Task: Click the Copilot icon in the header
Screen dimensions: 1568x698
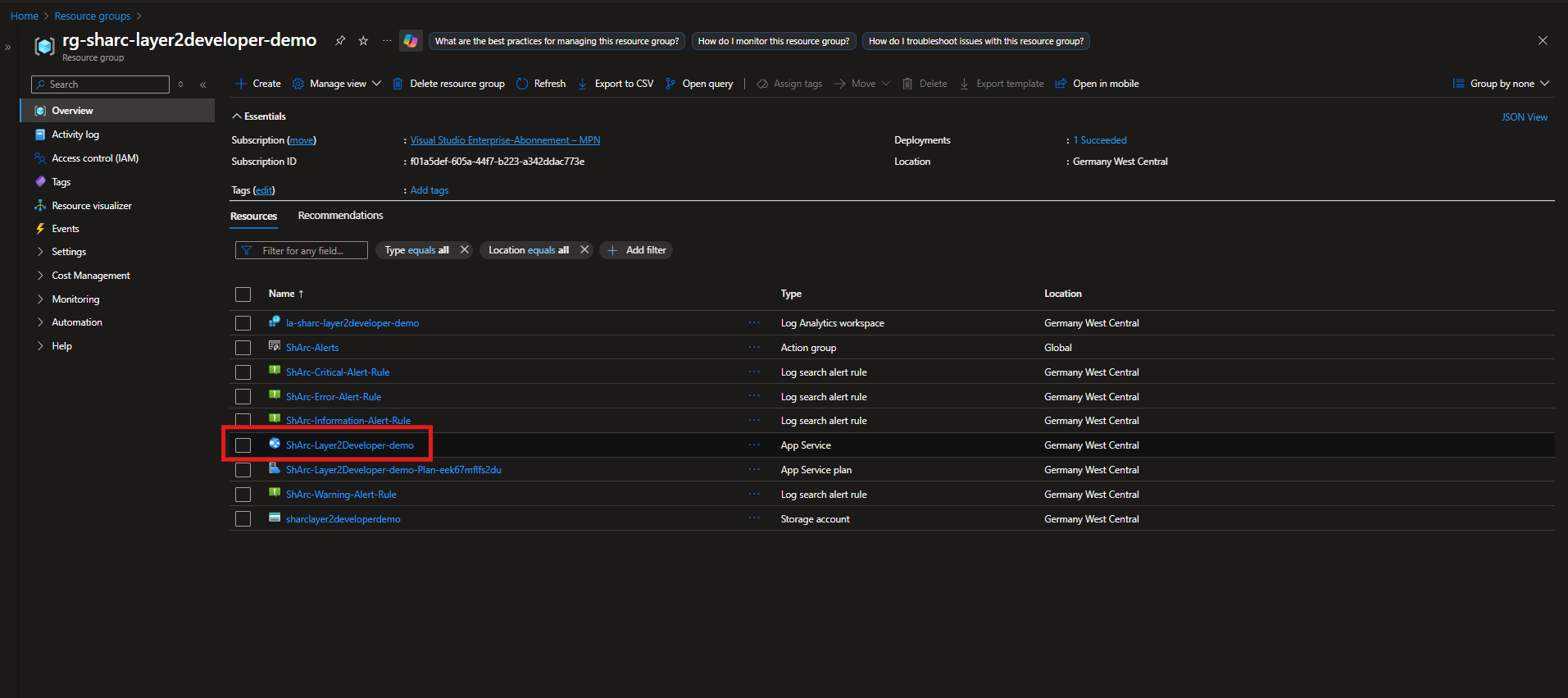Action: point(411,41)
